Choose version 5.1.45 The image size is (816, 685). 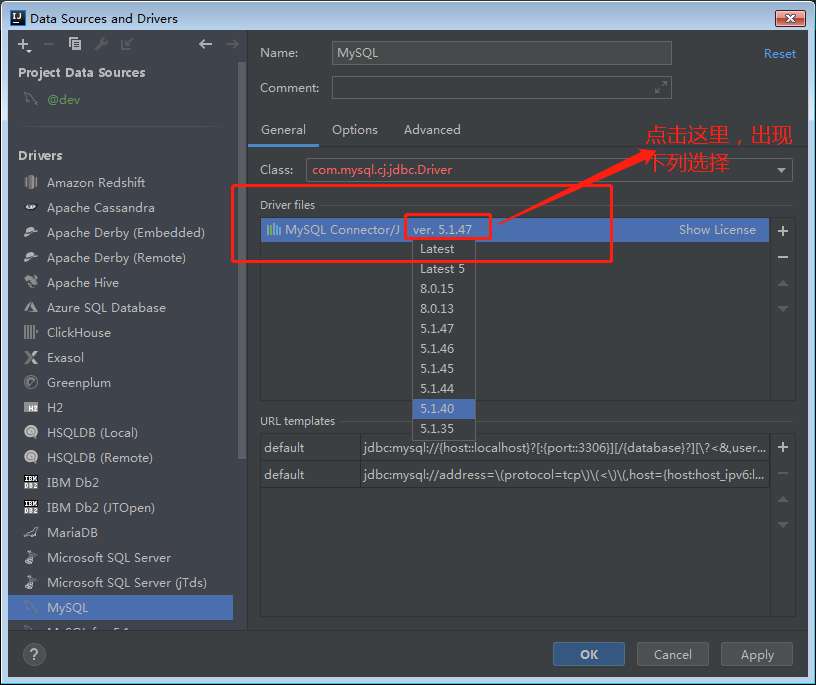point(444,369)
